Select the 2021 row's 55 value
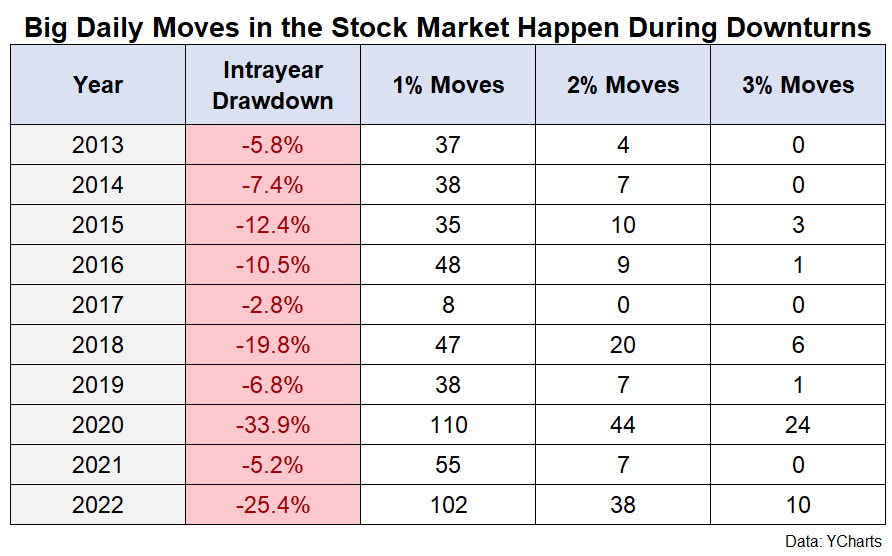 pyautogui.click(x=448, y=465)
